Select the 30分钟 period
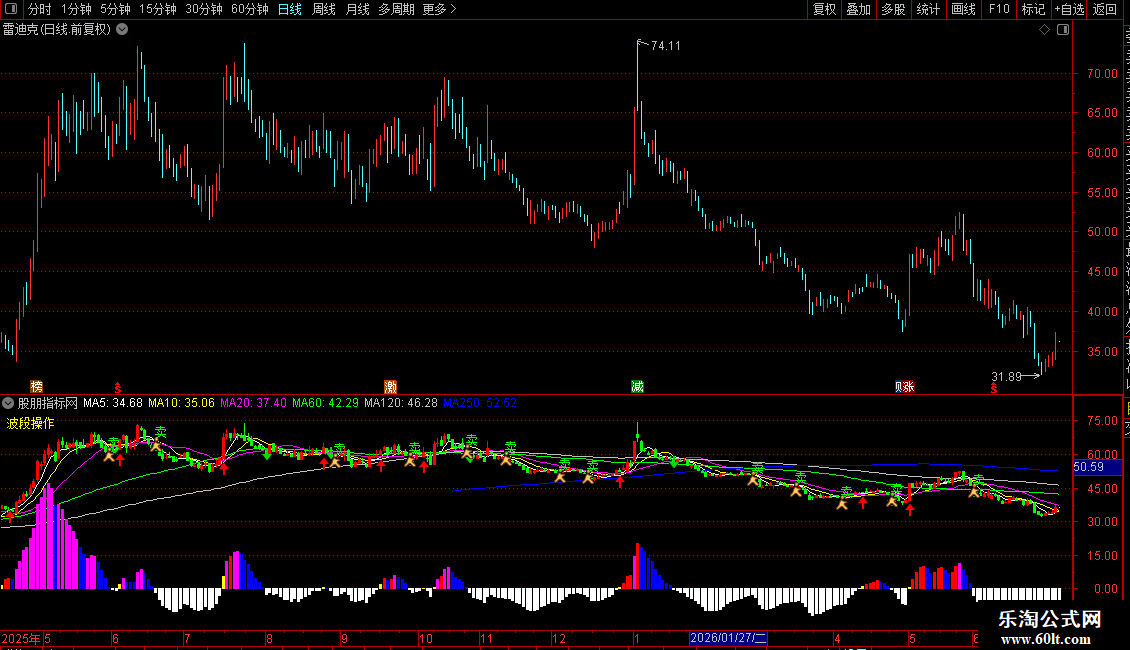The height and width of the screenshot is (650, 1130). 203,9
